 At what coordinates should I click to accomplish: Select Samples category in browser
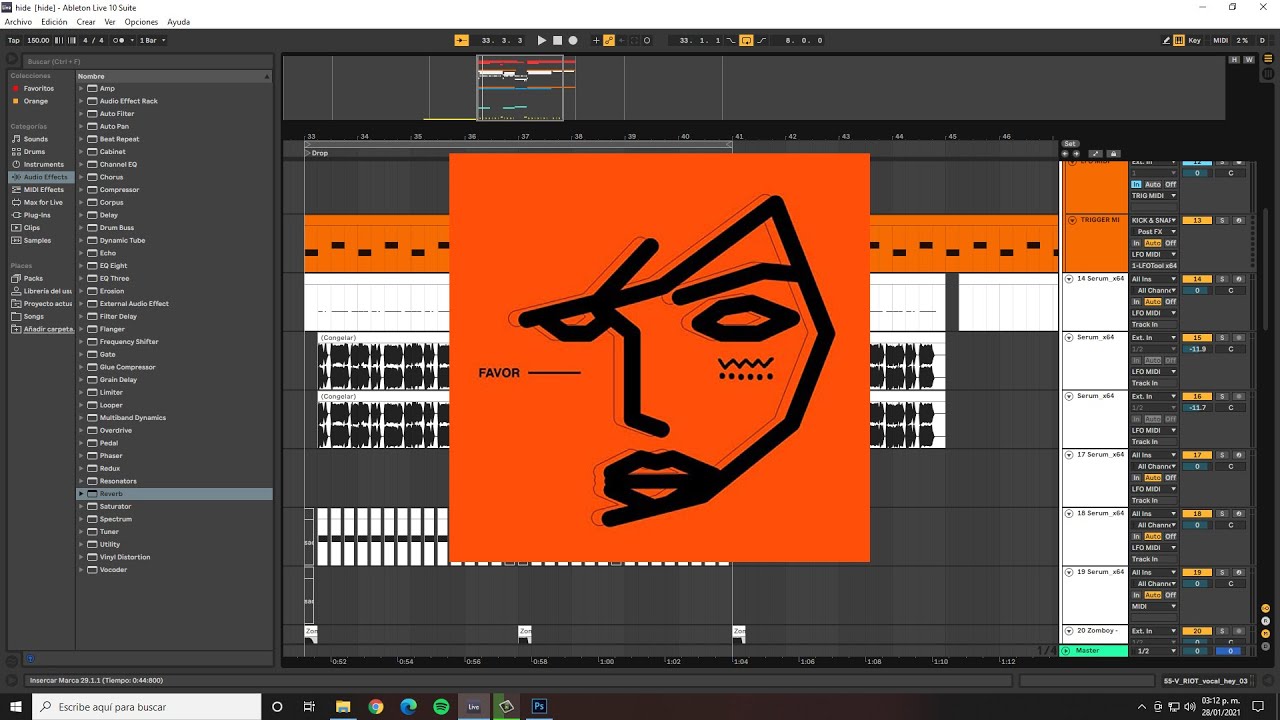coord(37,240)
